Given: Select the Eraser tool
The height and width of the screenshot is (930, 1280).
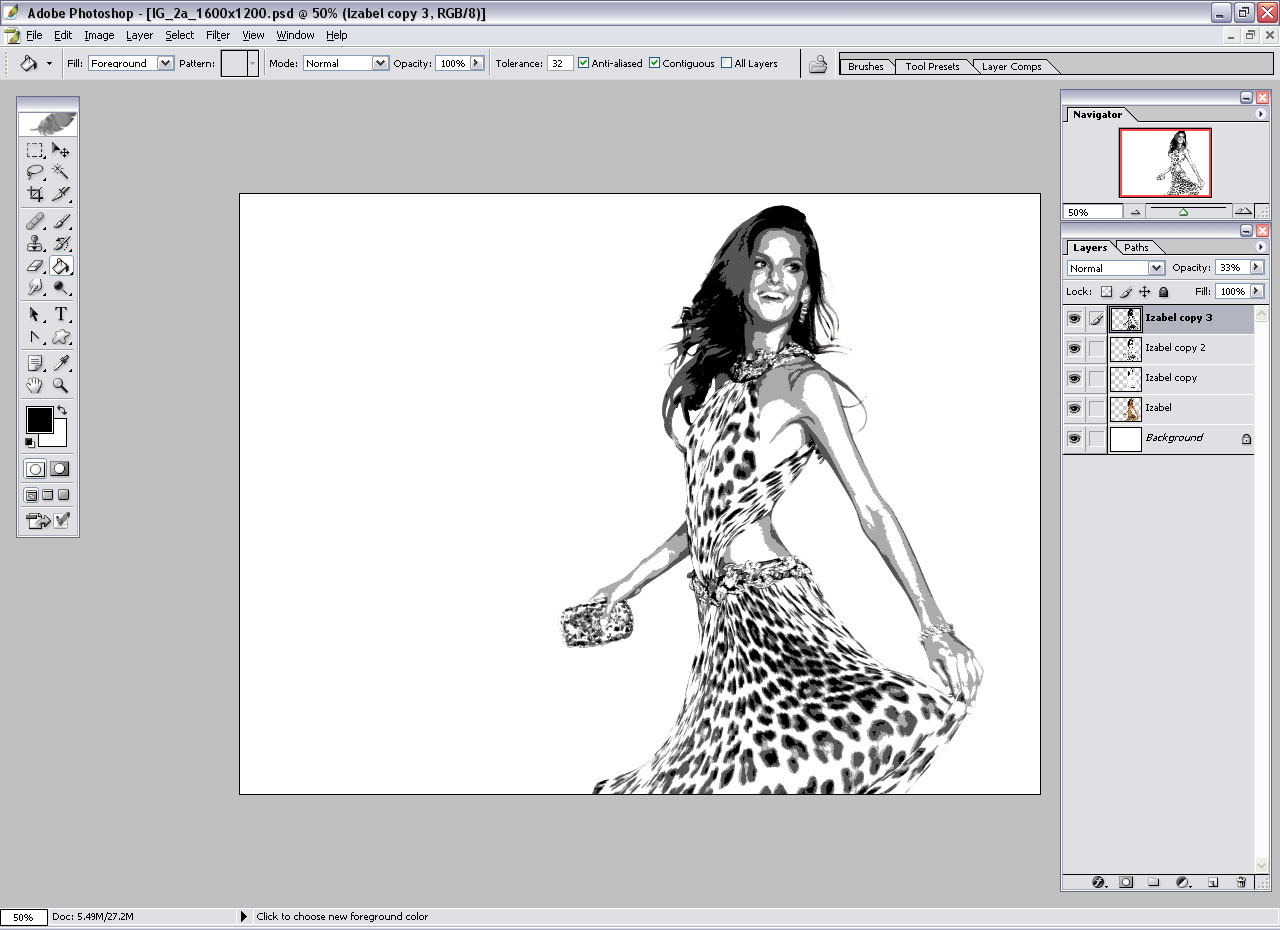Looking at the screenshot, I should (35, 266).
